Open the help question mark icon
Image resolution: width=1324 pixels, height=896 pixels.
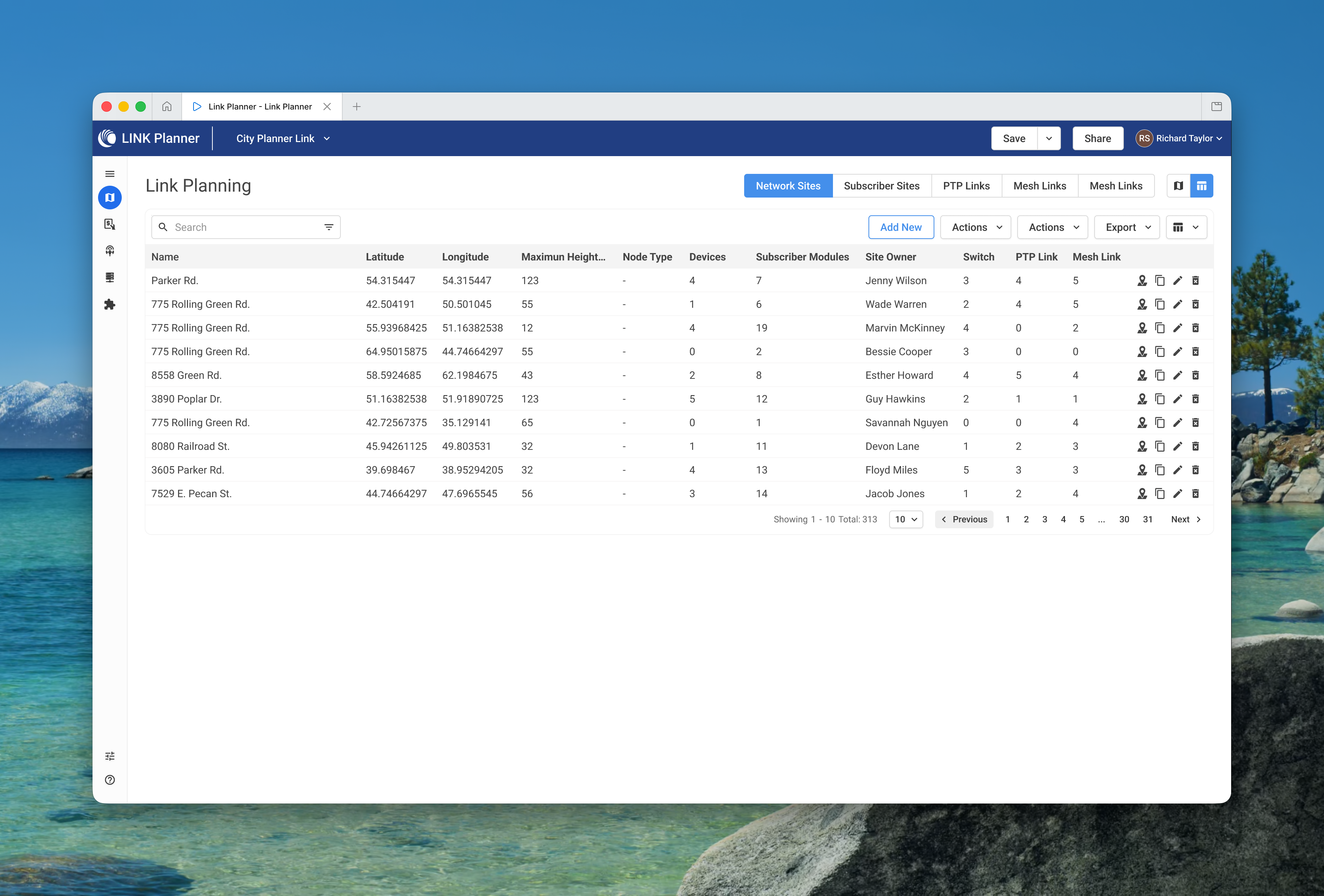click(x=110, y=780)
